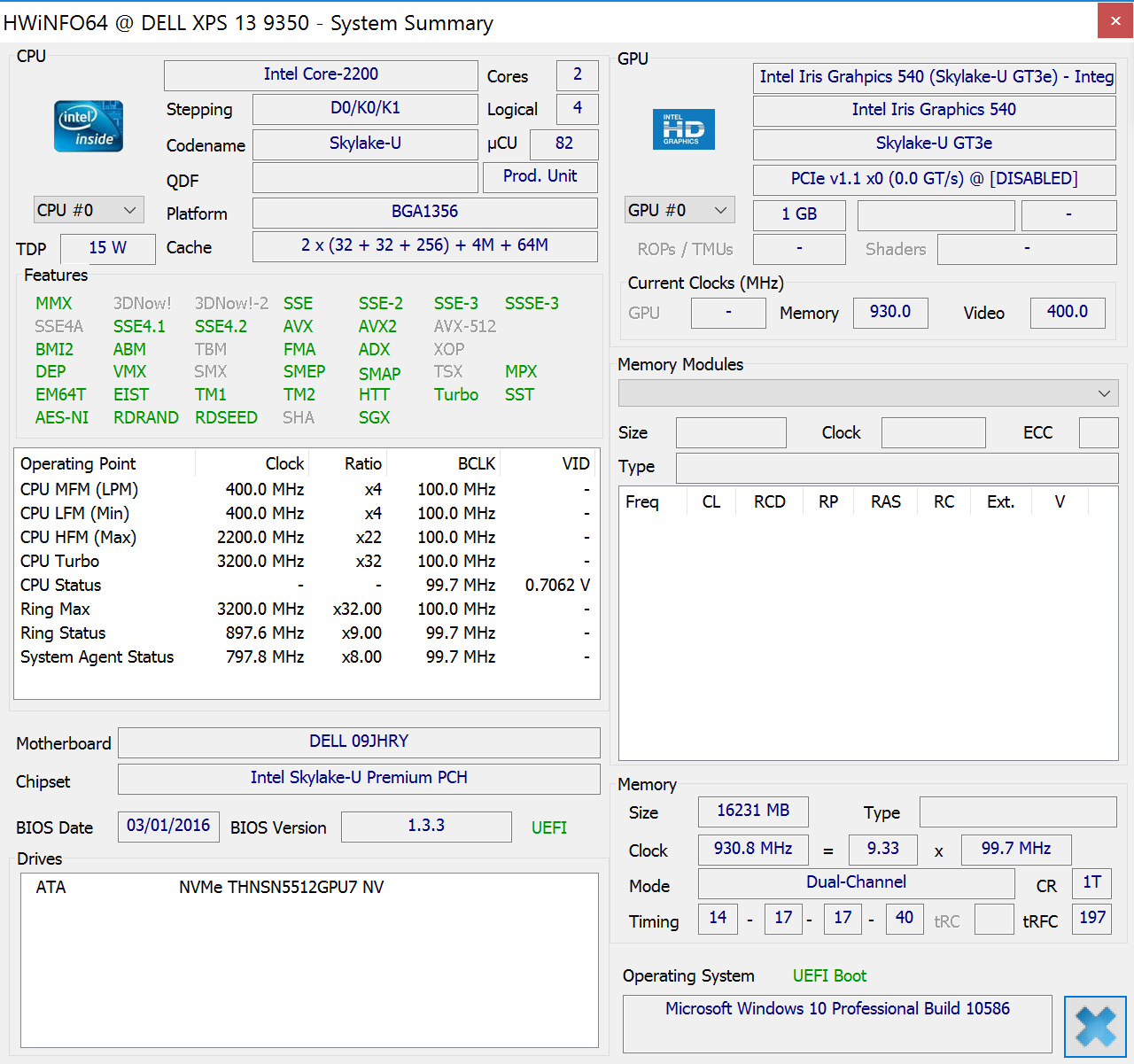This screenshot has width=1134, height=1064.
Task: Click the Intel Iris Graphics 540 field
Action: pyautogui.click(x=935, y=110)
